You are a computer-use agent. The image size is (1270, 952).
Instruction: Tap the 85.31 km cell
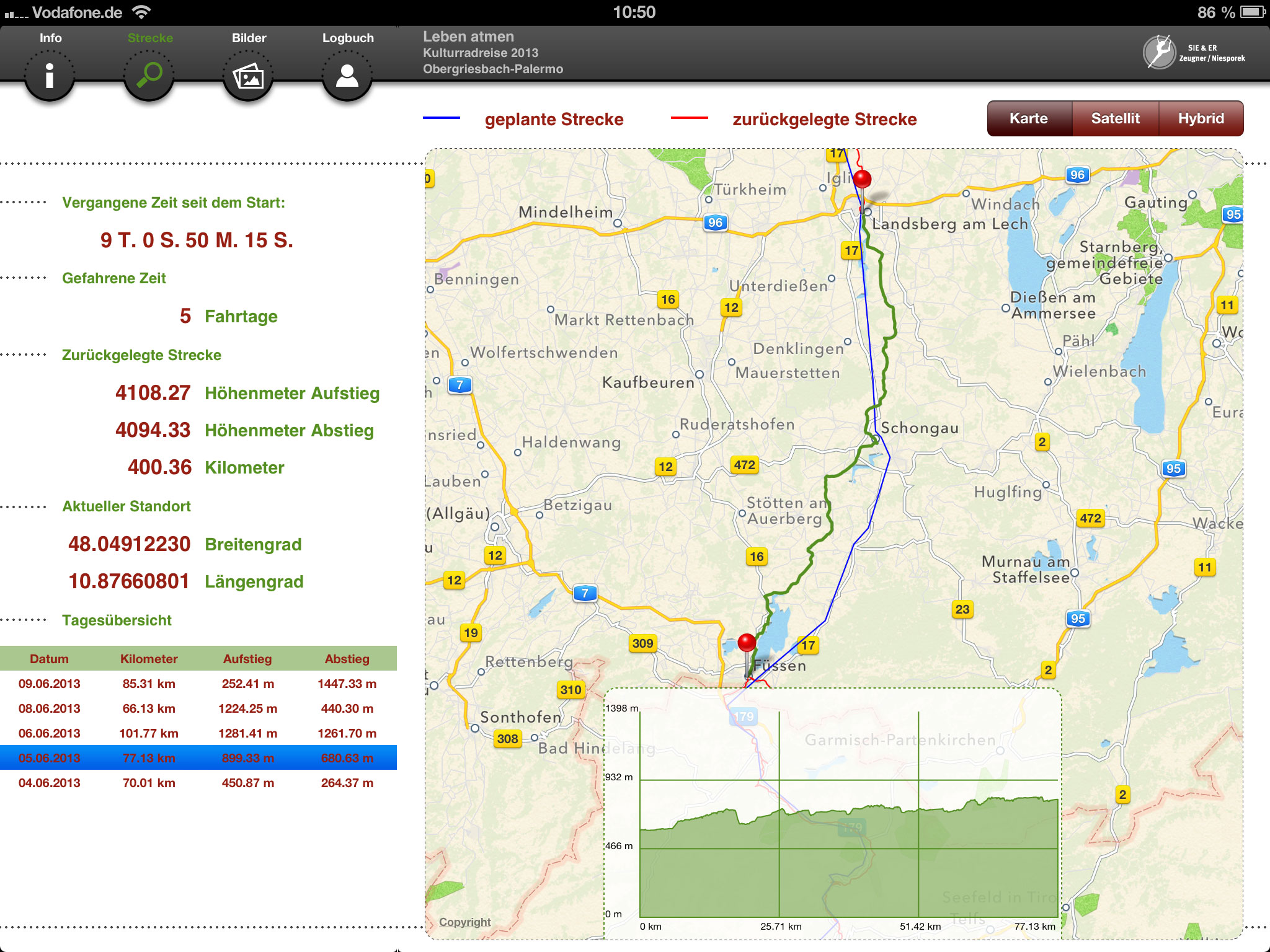pyautogui.click(x=149, y=684)
